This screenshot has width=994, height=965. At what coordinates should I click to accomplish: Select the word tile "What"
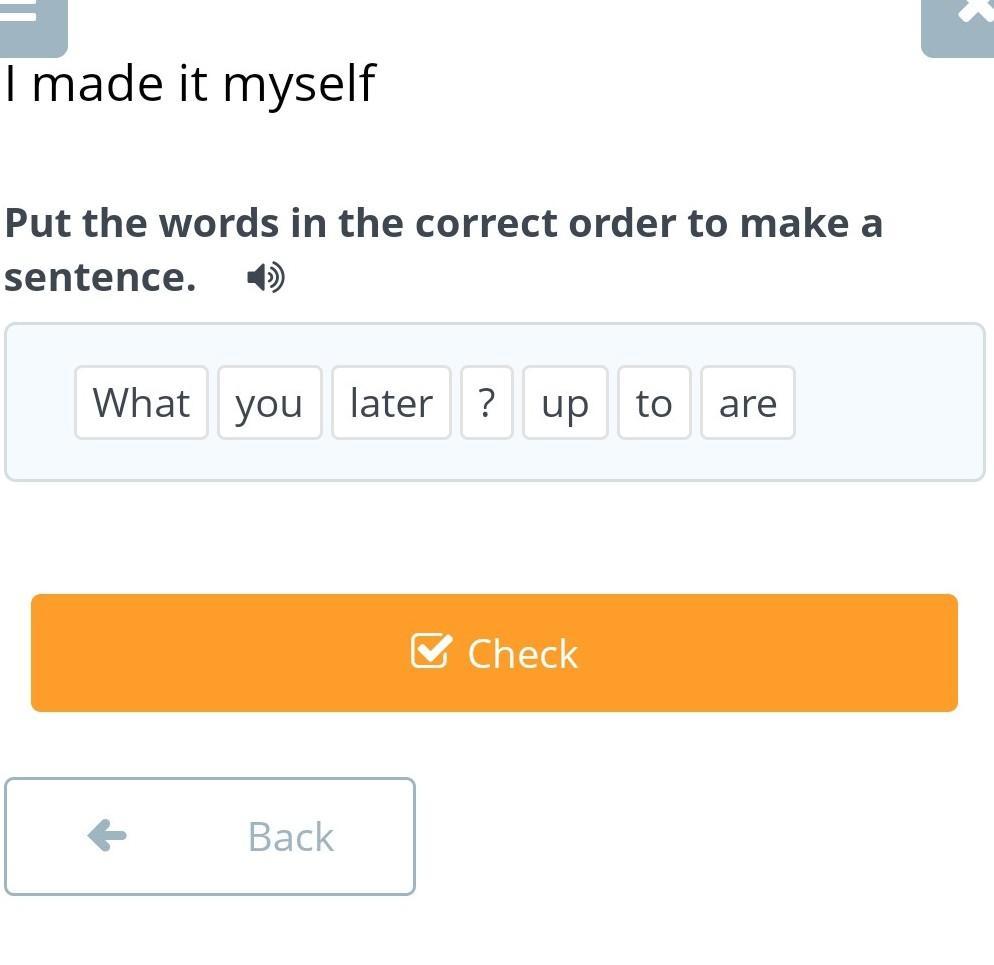[x=141, y=403]
